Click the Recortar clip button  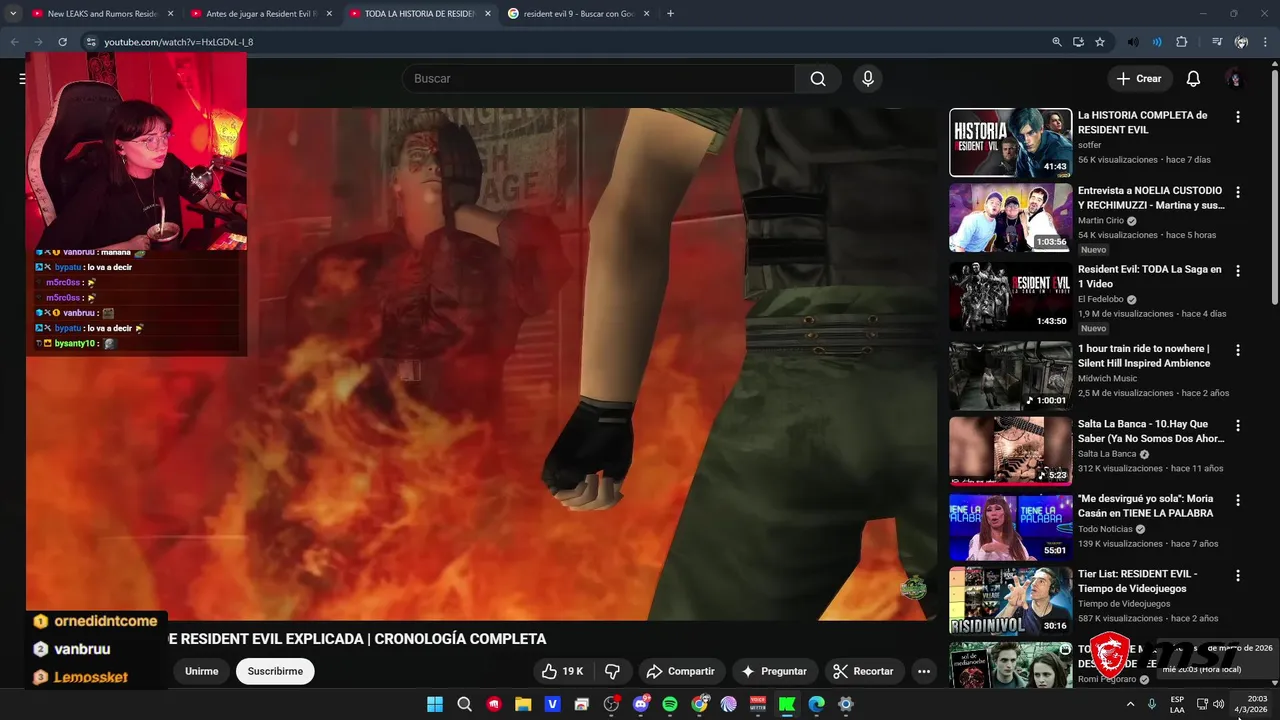(x=864, y=671)
